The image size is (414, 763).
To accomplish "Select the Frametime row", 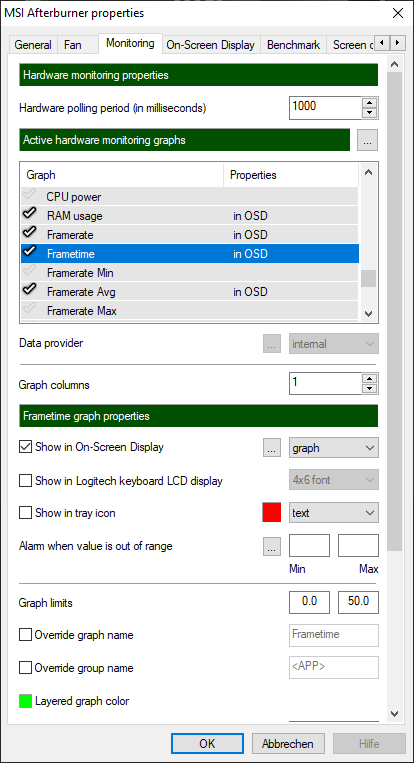I will tap(190, 254).
